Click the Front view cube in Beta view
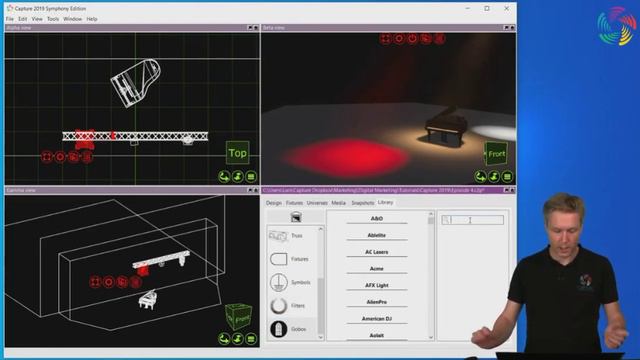 coord(496,153)
